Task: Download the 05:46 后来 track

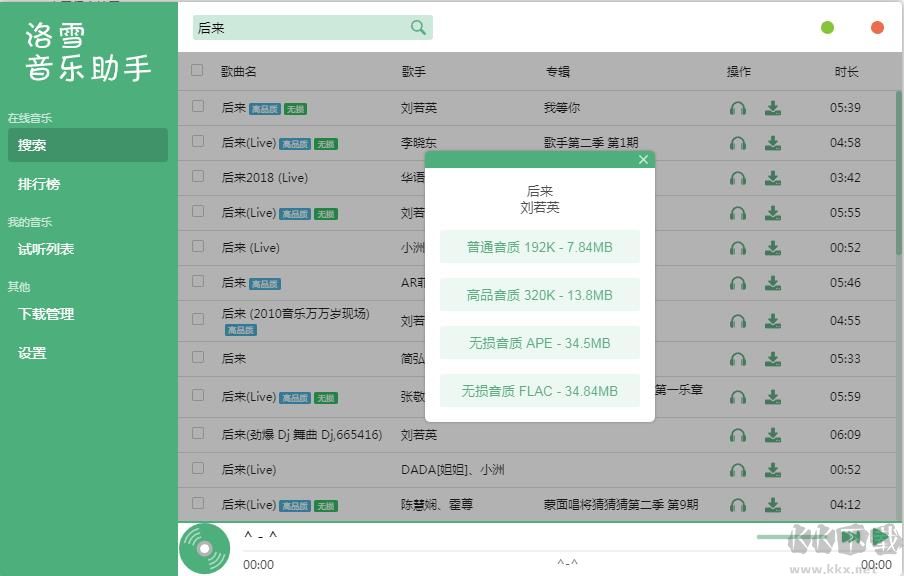Action: [x=773, y=283]
